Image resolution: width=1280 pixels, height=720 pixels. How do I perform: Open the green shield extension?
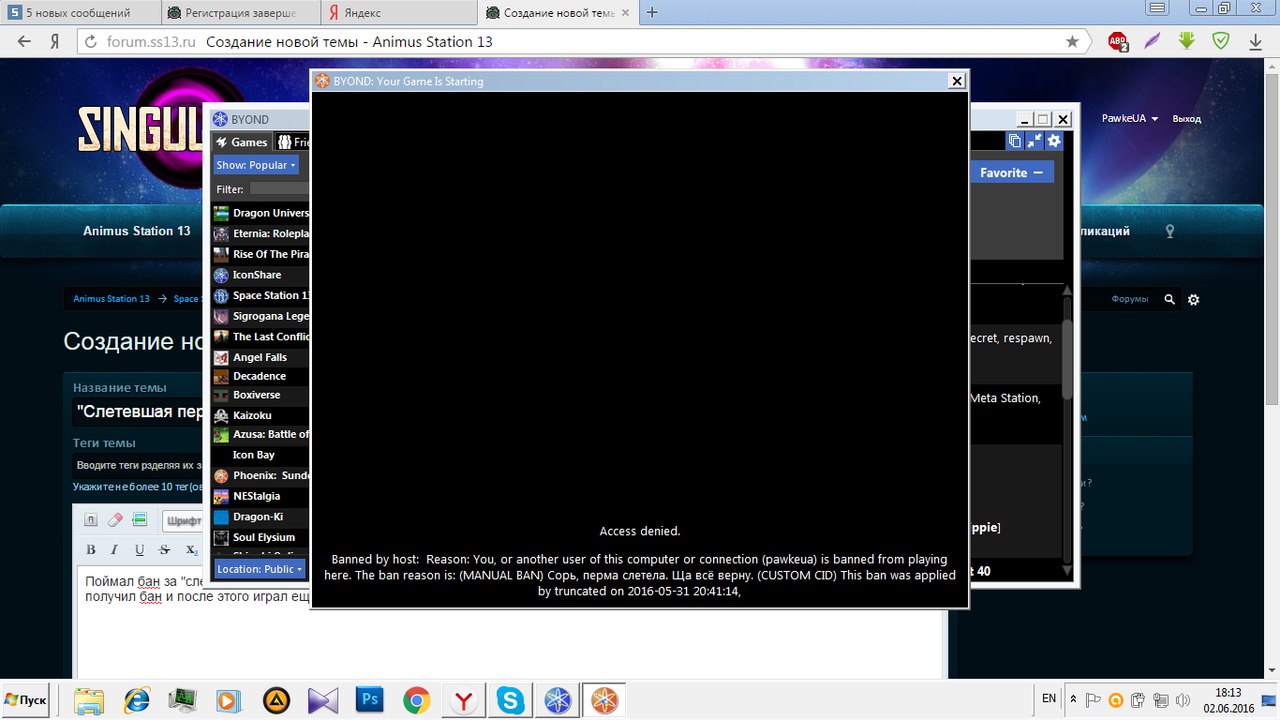point(1221,41)
